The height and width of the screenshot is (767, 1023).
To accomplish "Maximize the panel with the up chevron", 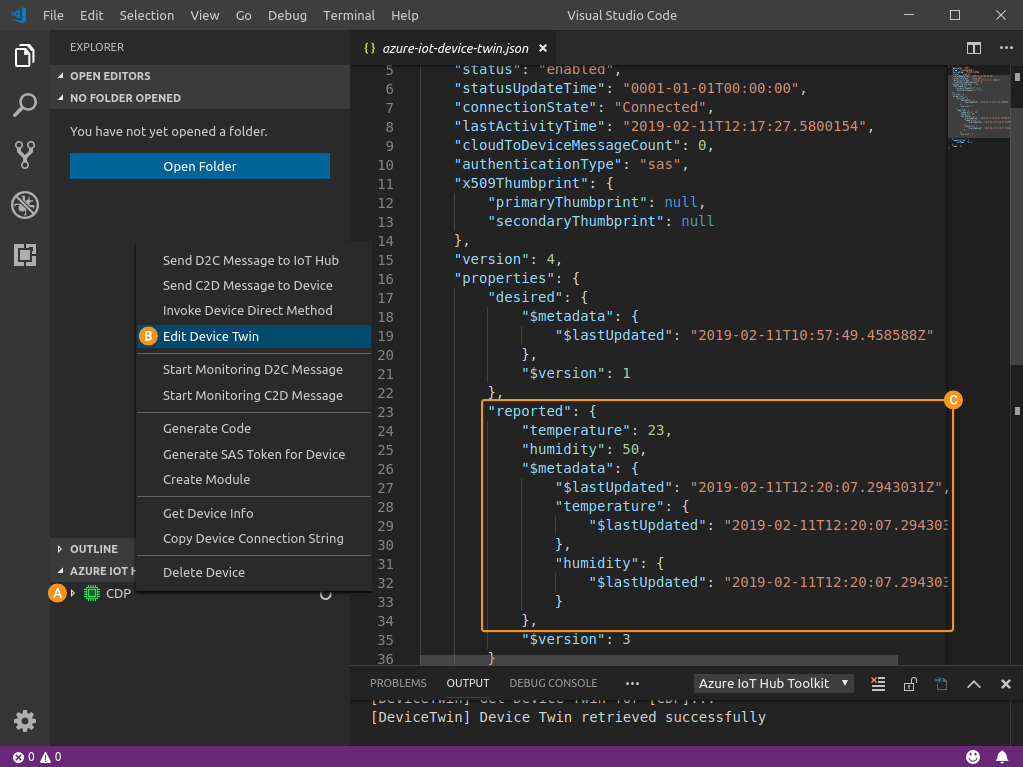I will coord(974,684).
